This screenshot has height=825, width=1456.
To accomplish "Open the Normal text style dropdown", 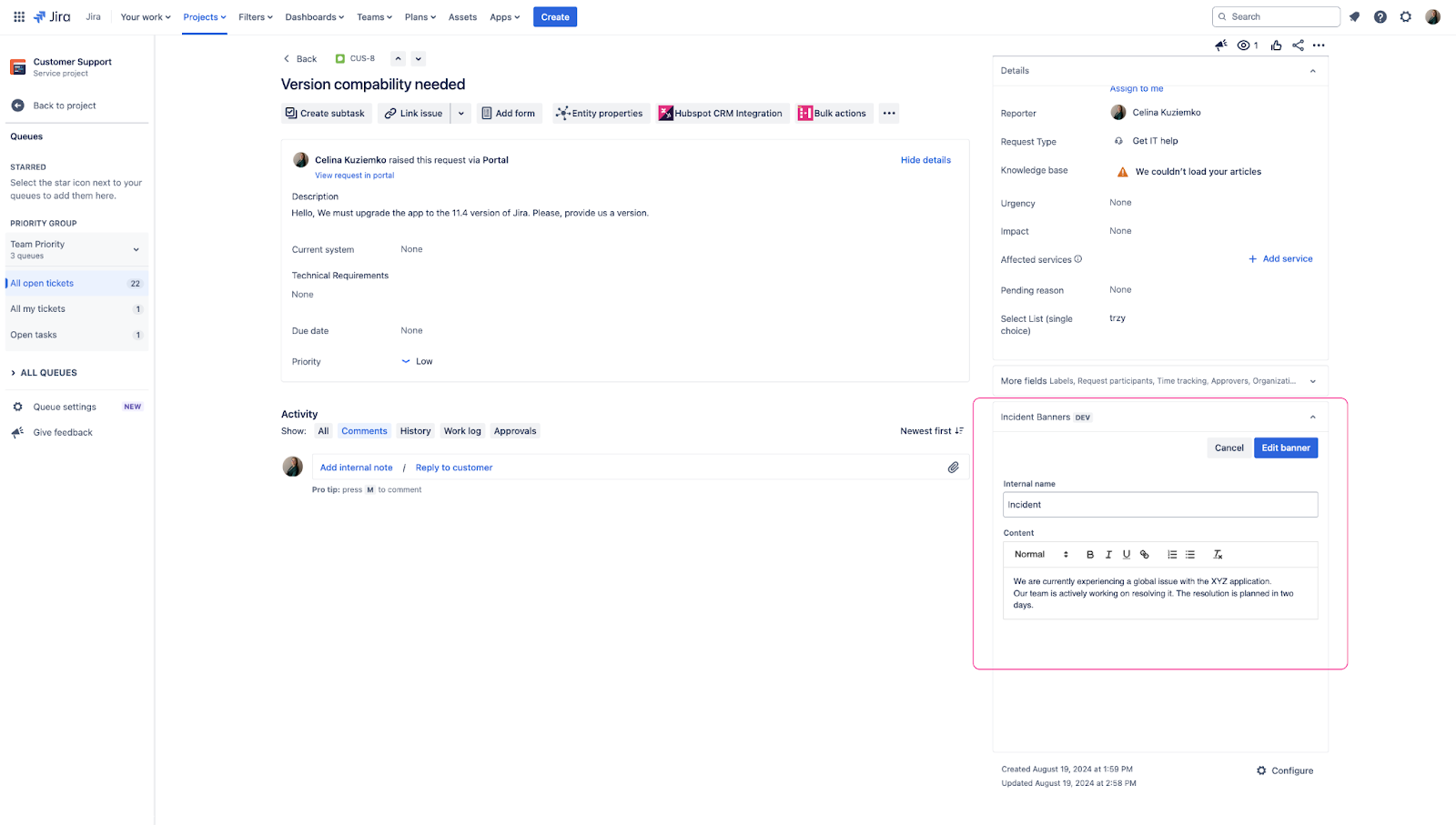I will (1041, 555).
